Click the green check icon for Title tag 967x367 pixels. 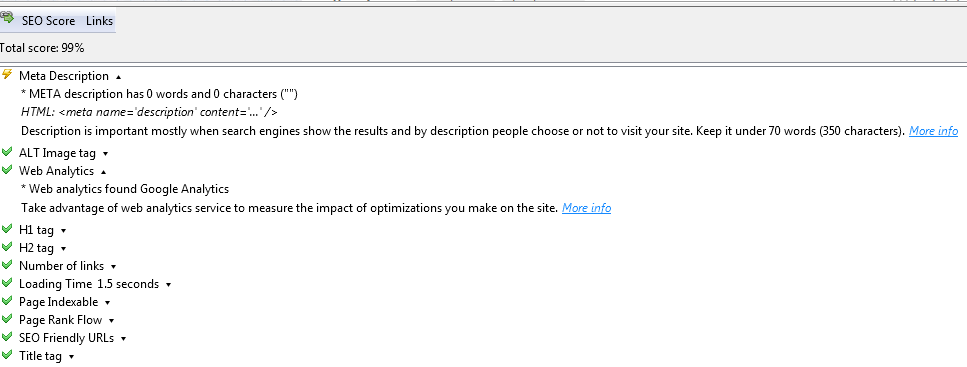(7, 354)
